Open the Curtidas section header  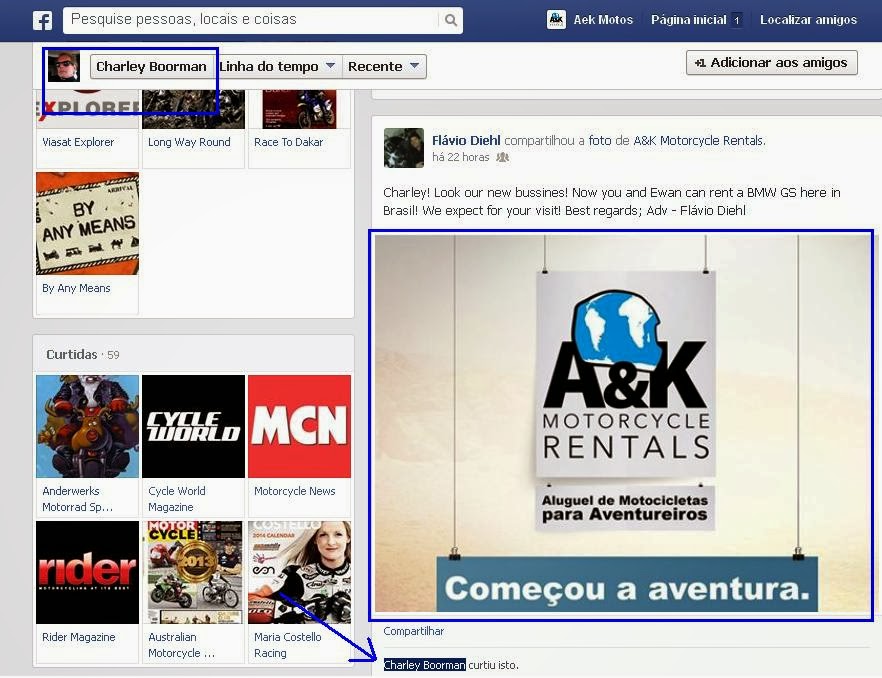coord(71,354)
